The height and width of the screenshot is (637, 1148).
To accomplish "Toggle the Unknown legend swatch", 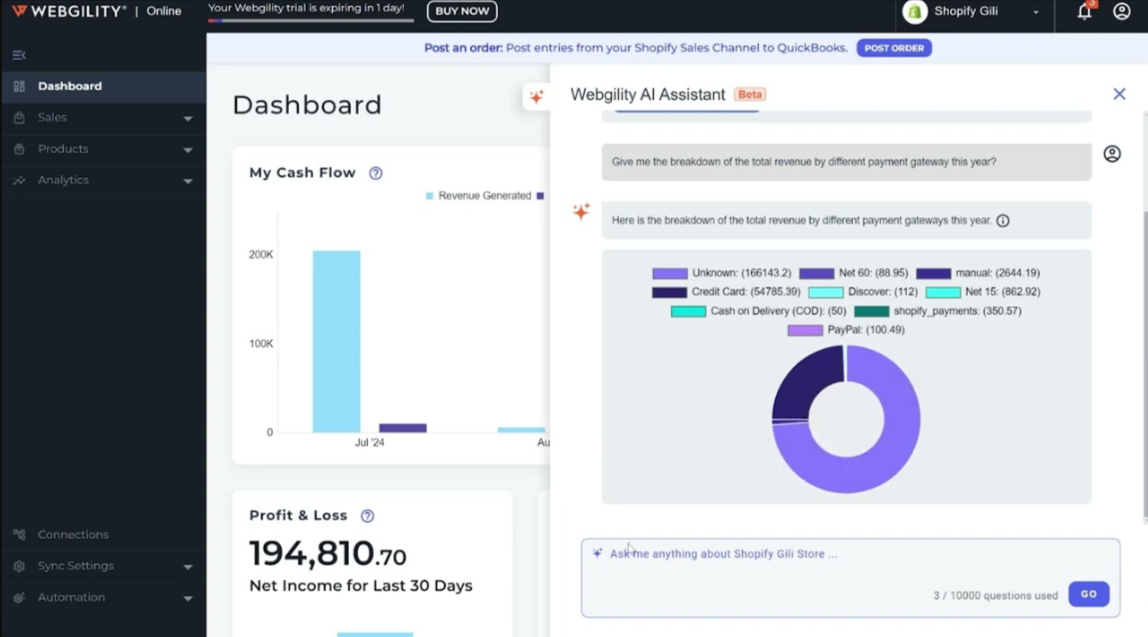I will pos(670,273).
